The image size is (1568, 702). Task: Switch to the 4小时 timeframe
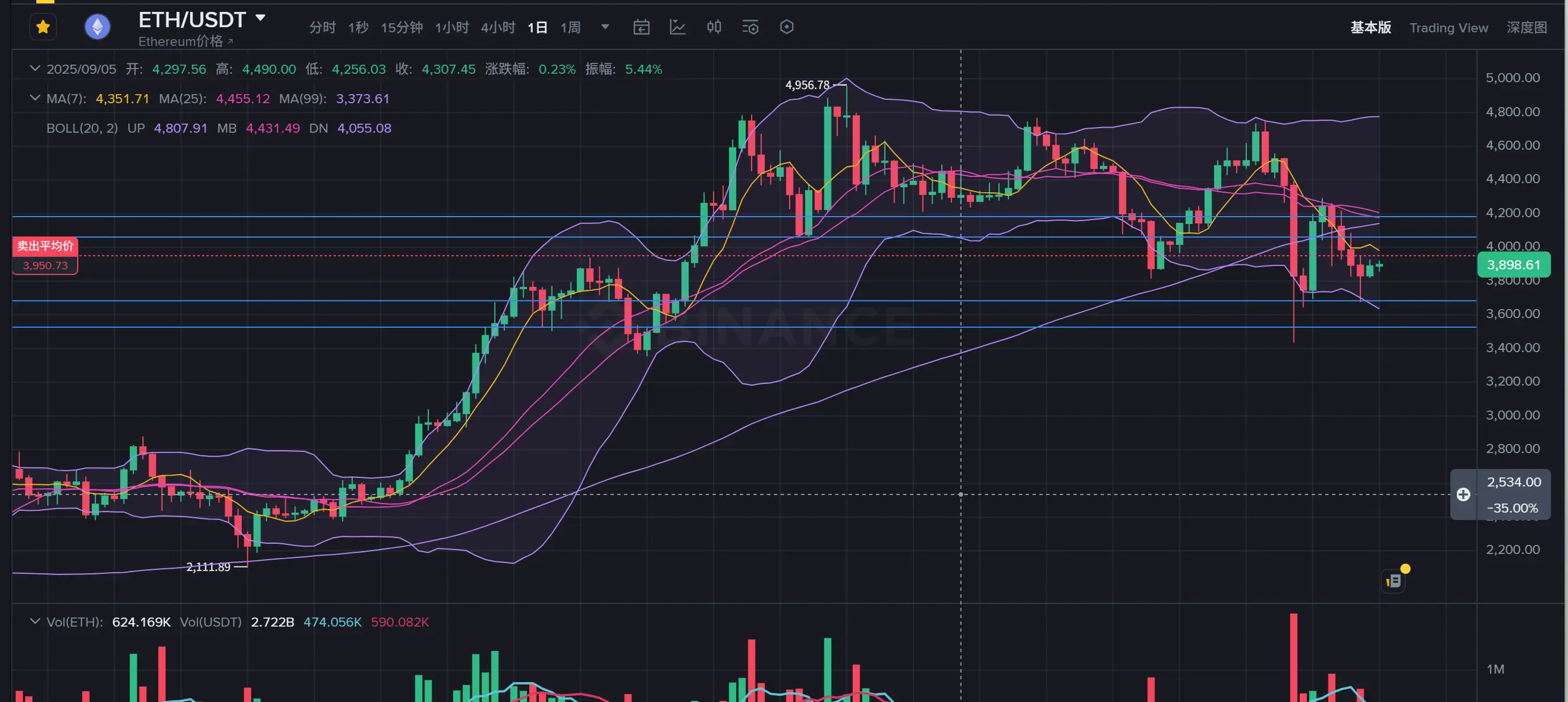tap(498, 27)
